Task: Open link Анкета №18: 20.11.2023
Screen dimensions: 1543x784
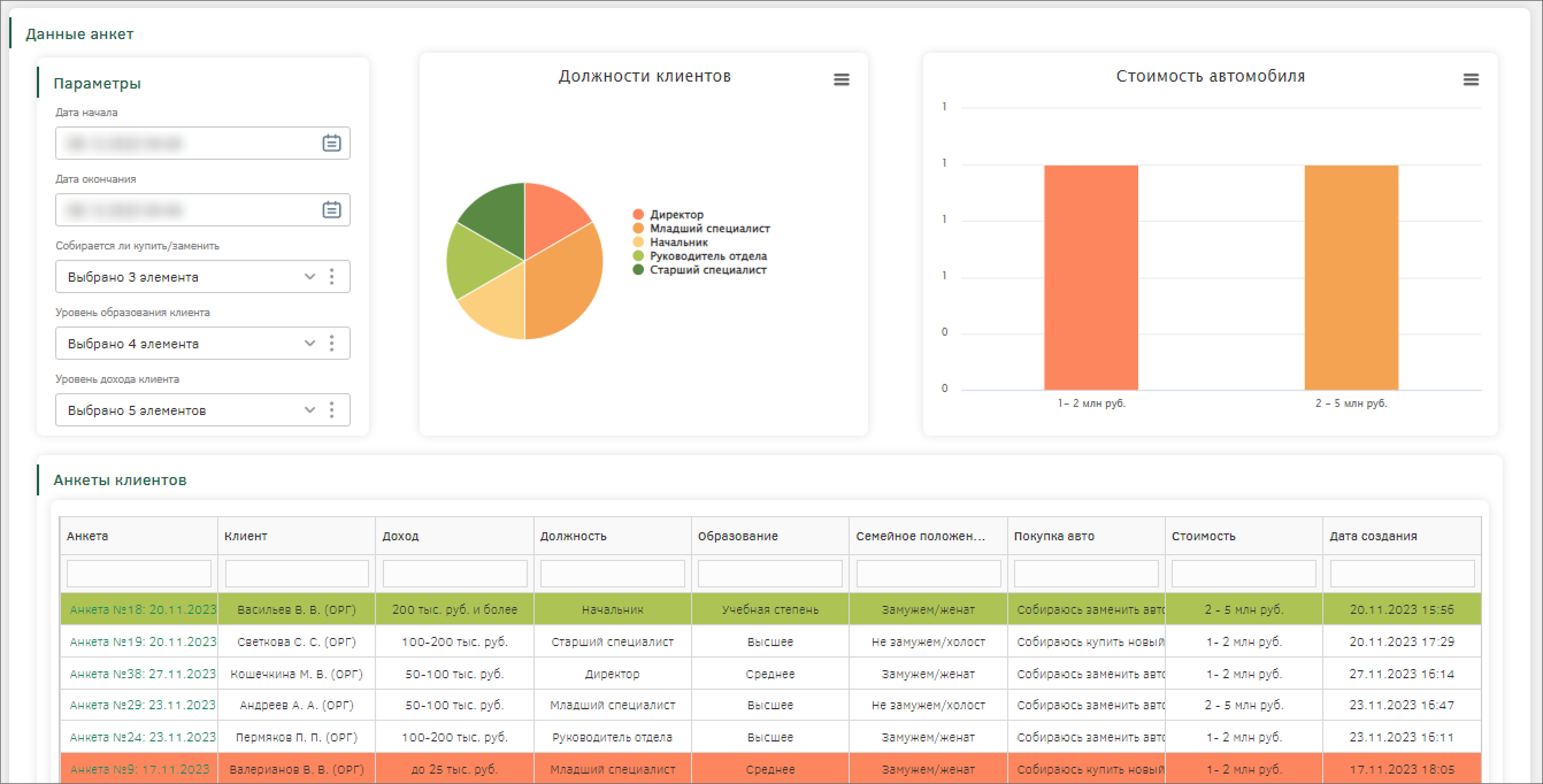Action: point(143,610)
